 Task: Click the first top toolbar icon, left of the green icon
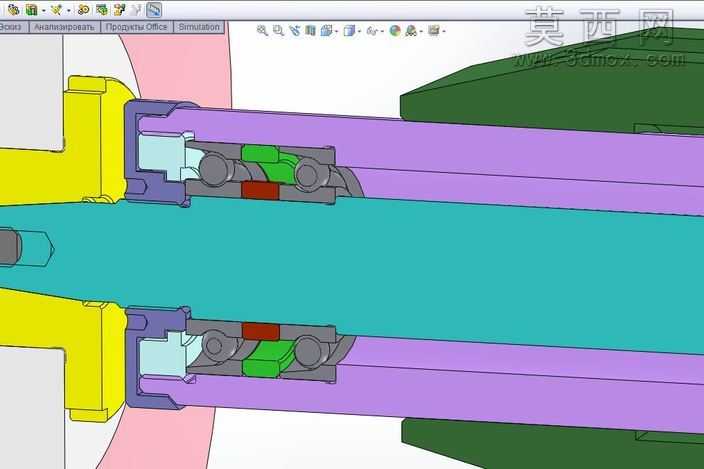[x=13, y=9]
